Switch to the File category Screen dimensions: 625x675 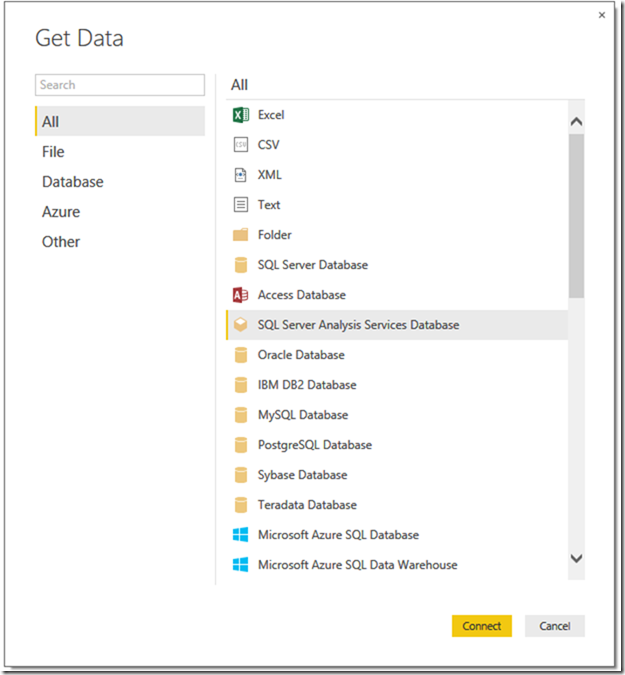click(120, 152)
